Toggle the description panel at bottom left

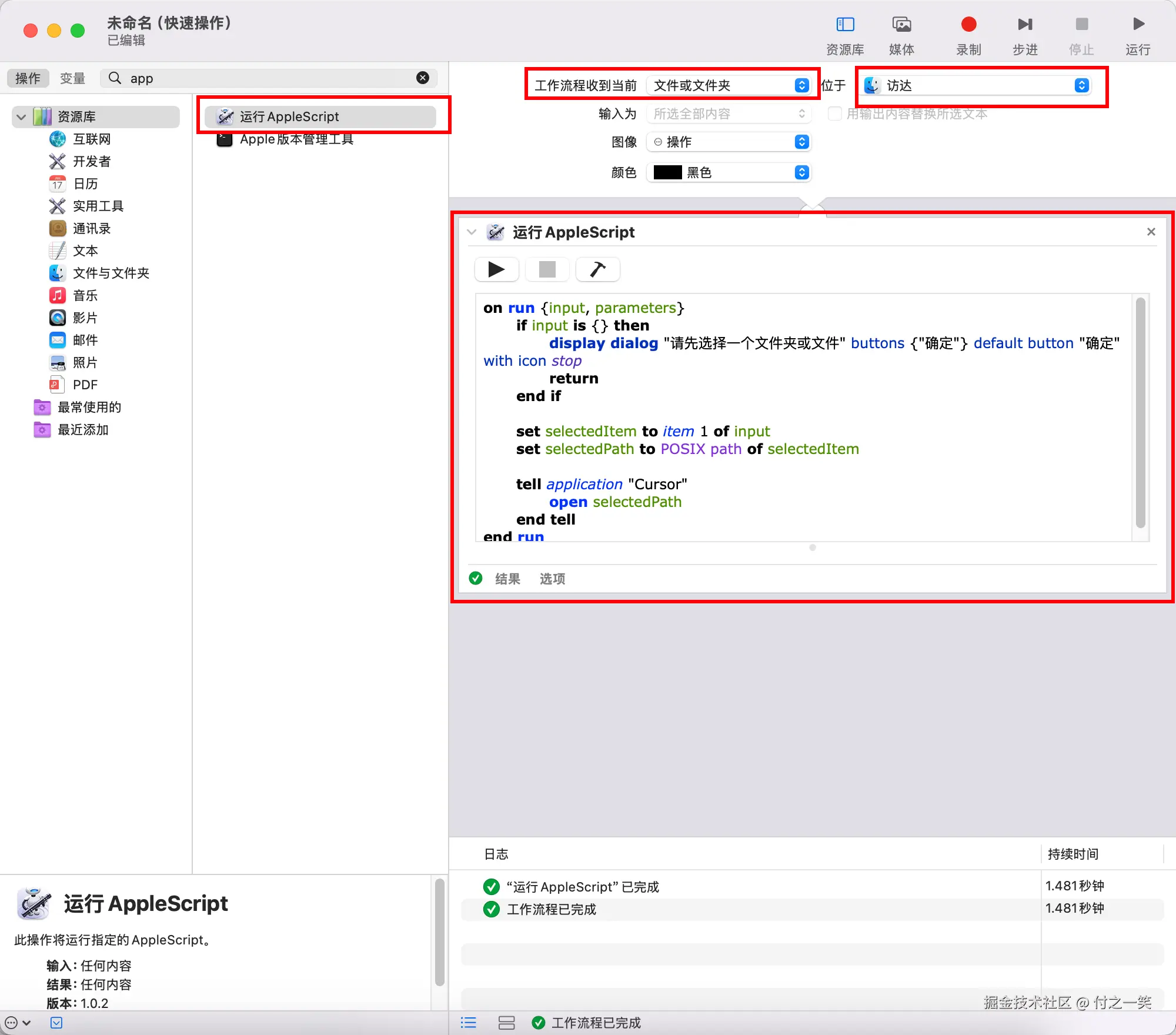[x=56, y=1023]
